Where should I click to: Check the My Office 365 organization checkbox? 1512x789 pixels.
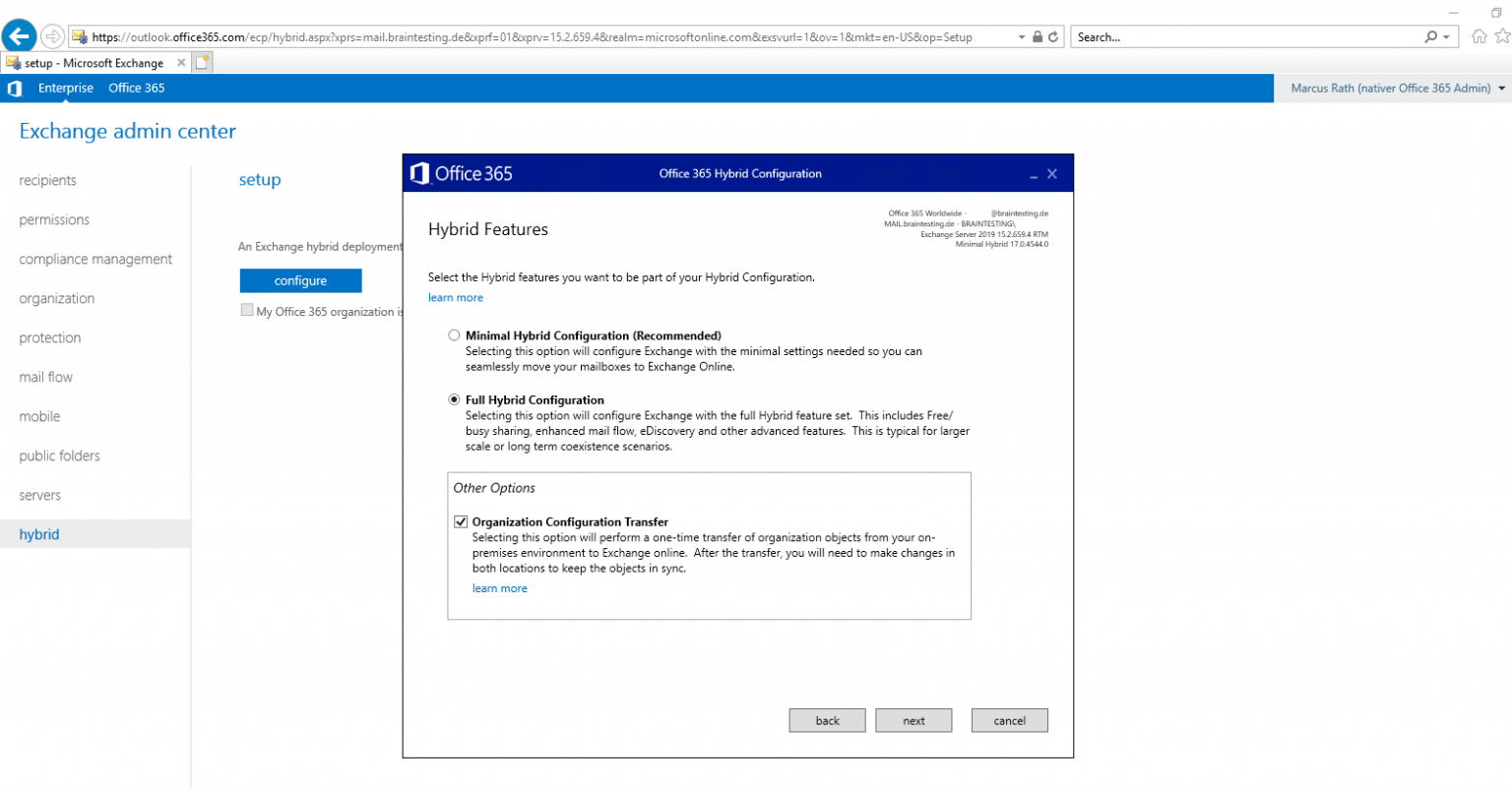tap(247, 310)
